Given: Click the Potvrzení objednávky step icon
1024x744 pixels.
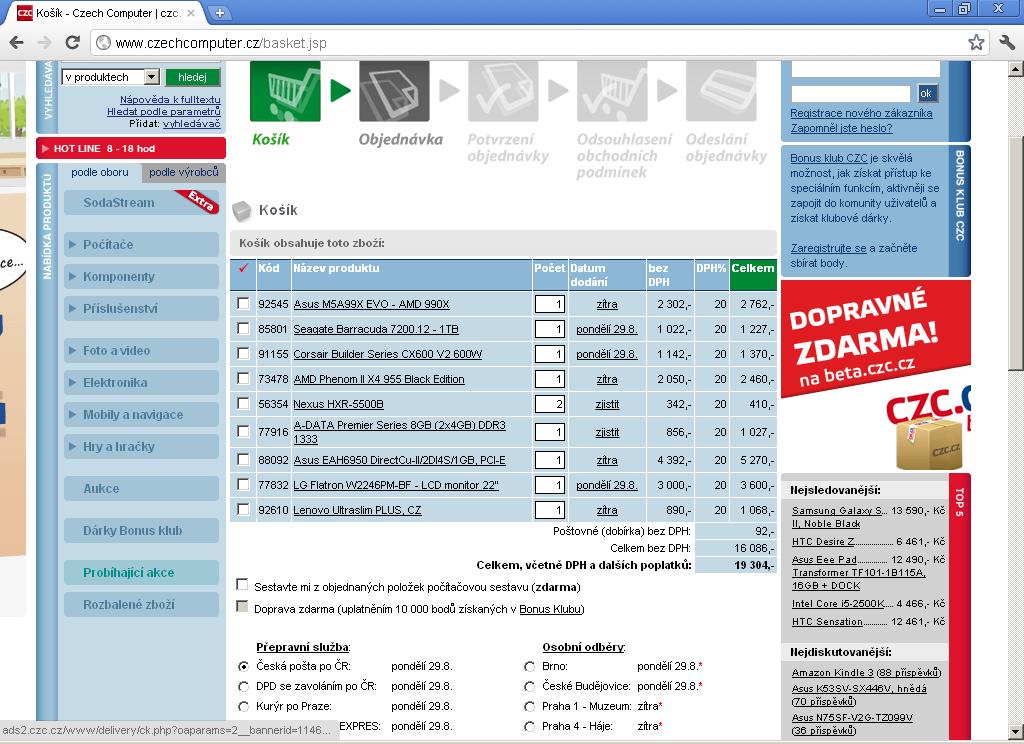Looking at the screenshot, I should [x=503, y=91].
